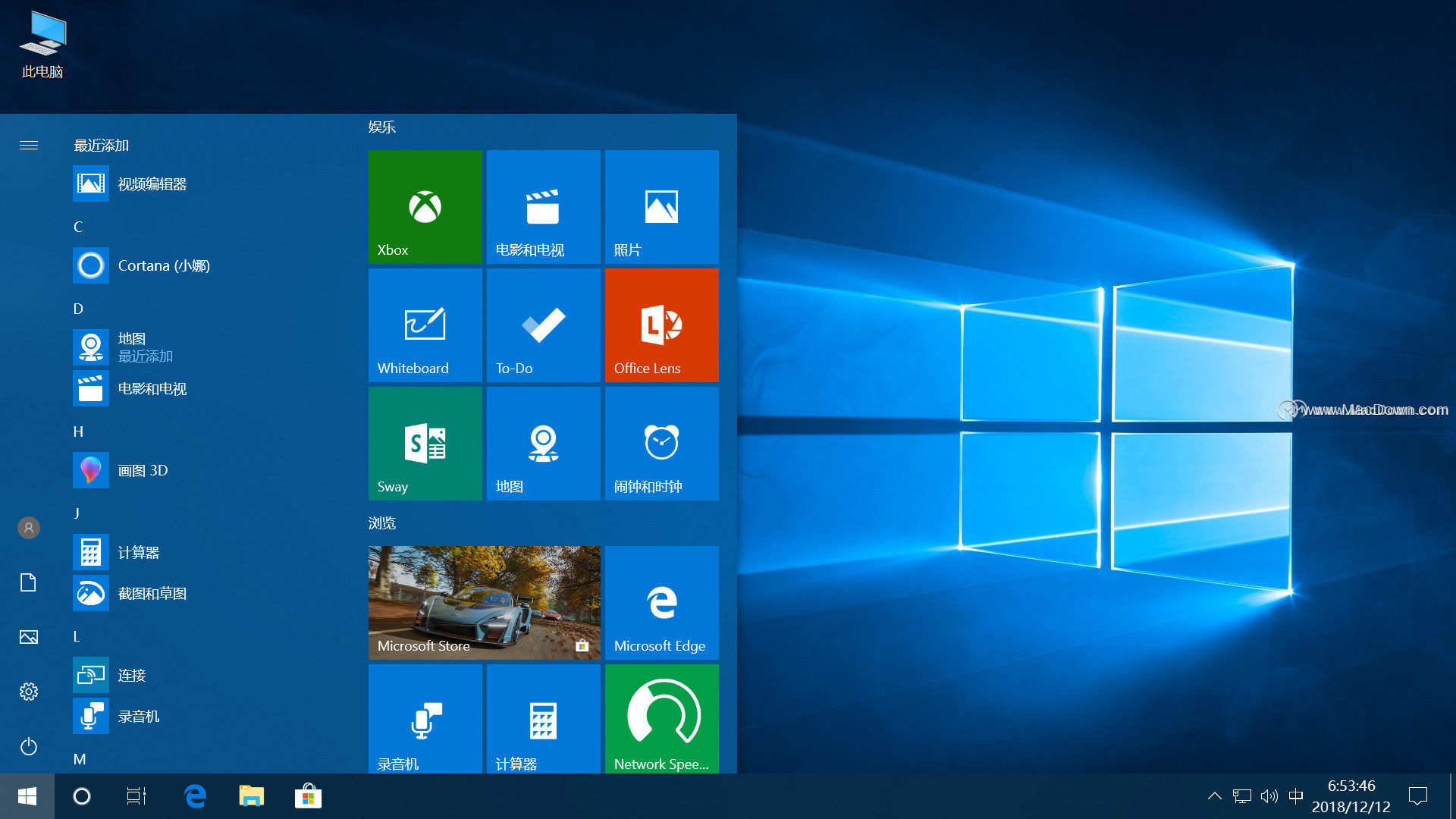Expand the start menu hamburger
Viewport: 1456px width, 819px height.
tap(29, 145)
